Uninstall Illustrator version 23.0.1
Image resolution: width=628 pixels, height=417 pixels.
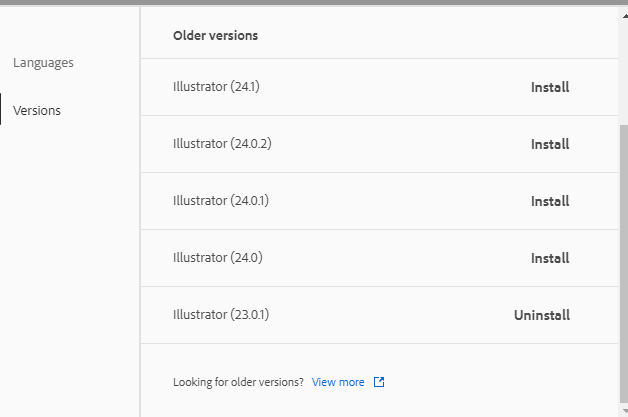click(x=541, y=315)
